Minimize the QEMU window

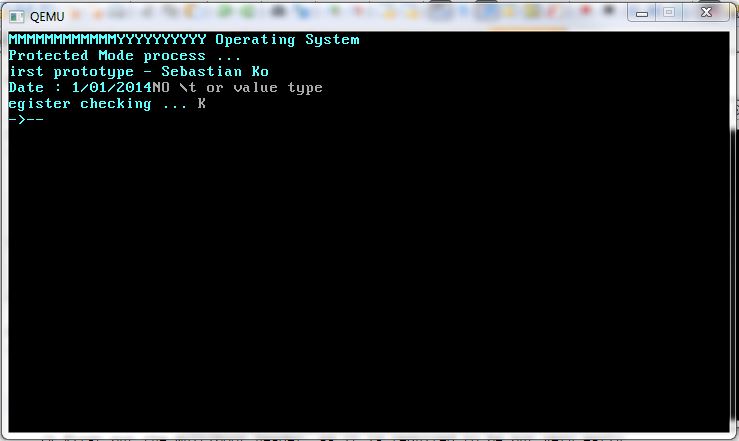pos(641,13)
